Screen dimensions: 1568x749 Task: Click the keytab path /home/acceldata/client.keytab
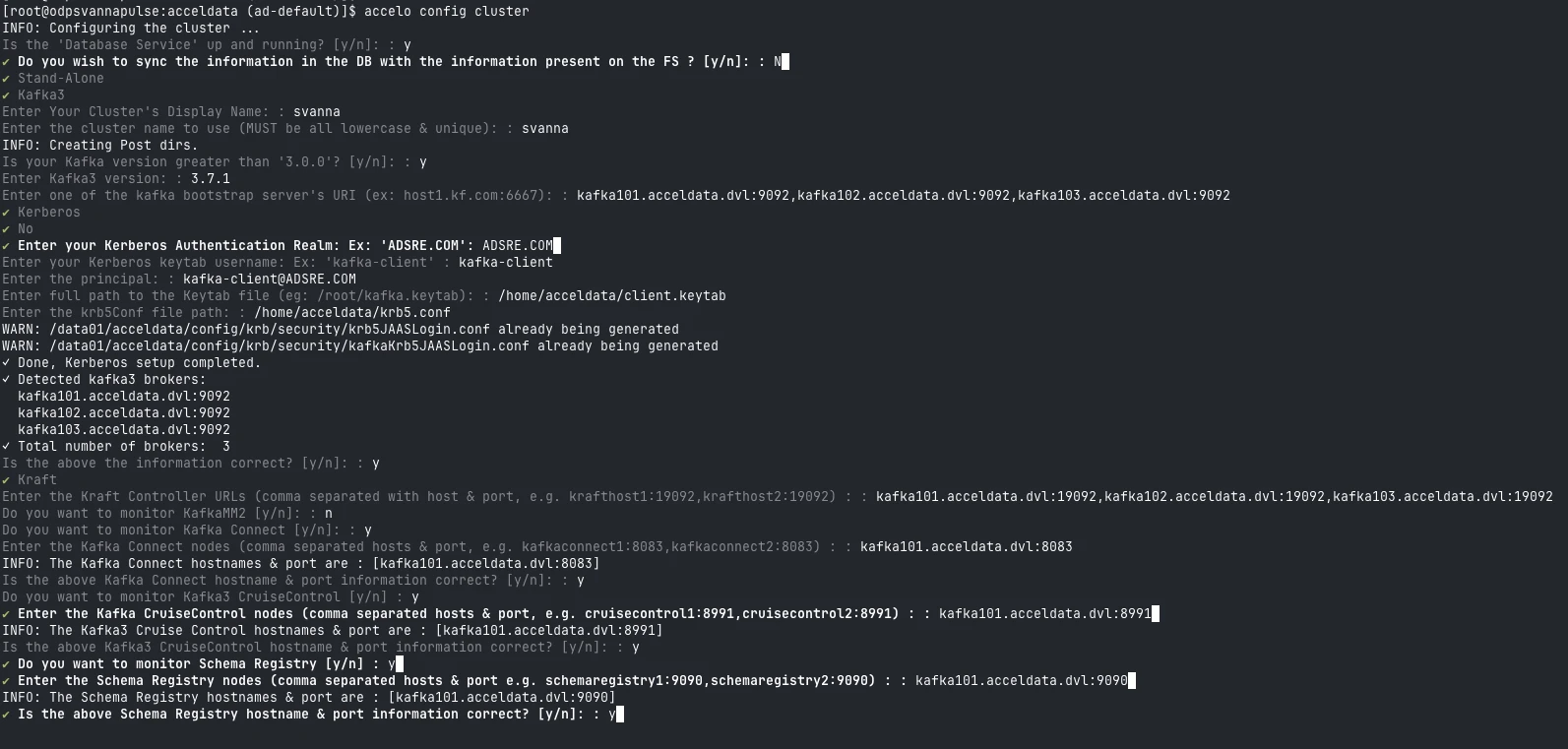pyautogui.click(x=611, y=296)
